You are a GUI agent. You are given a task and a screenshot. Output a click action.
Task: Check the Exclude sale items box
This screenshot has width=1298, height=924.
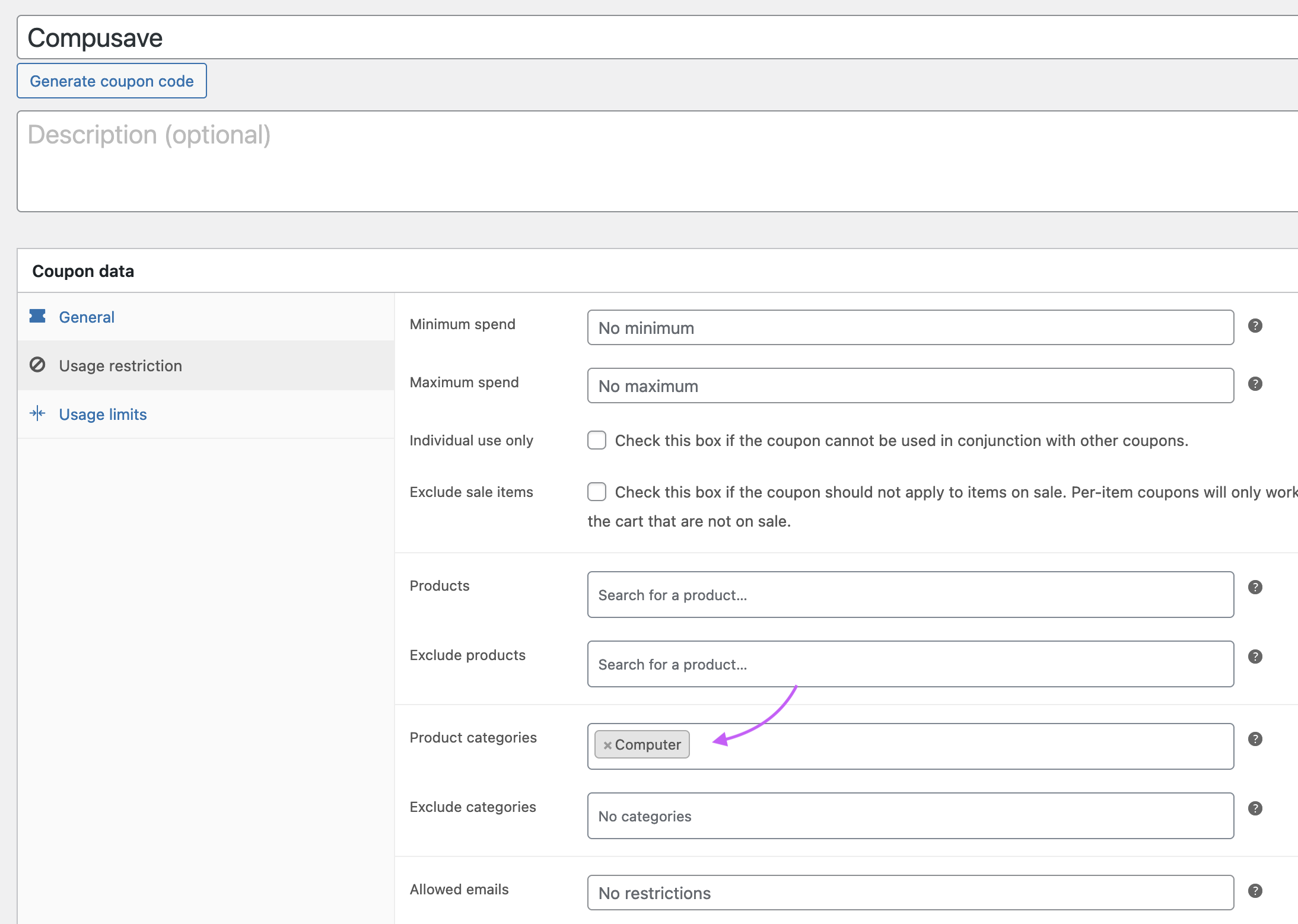[x=597, y=492]
